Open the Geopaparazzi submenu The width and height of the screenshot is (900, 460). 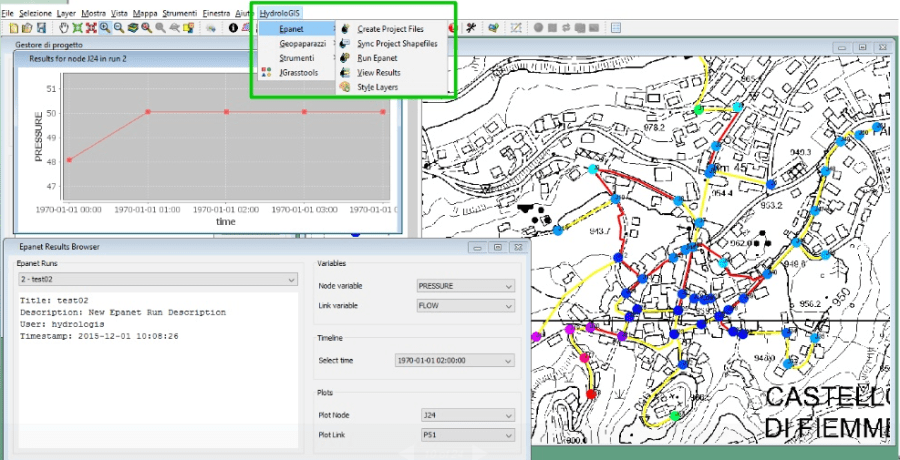(303, 44)
